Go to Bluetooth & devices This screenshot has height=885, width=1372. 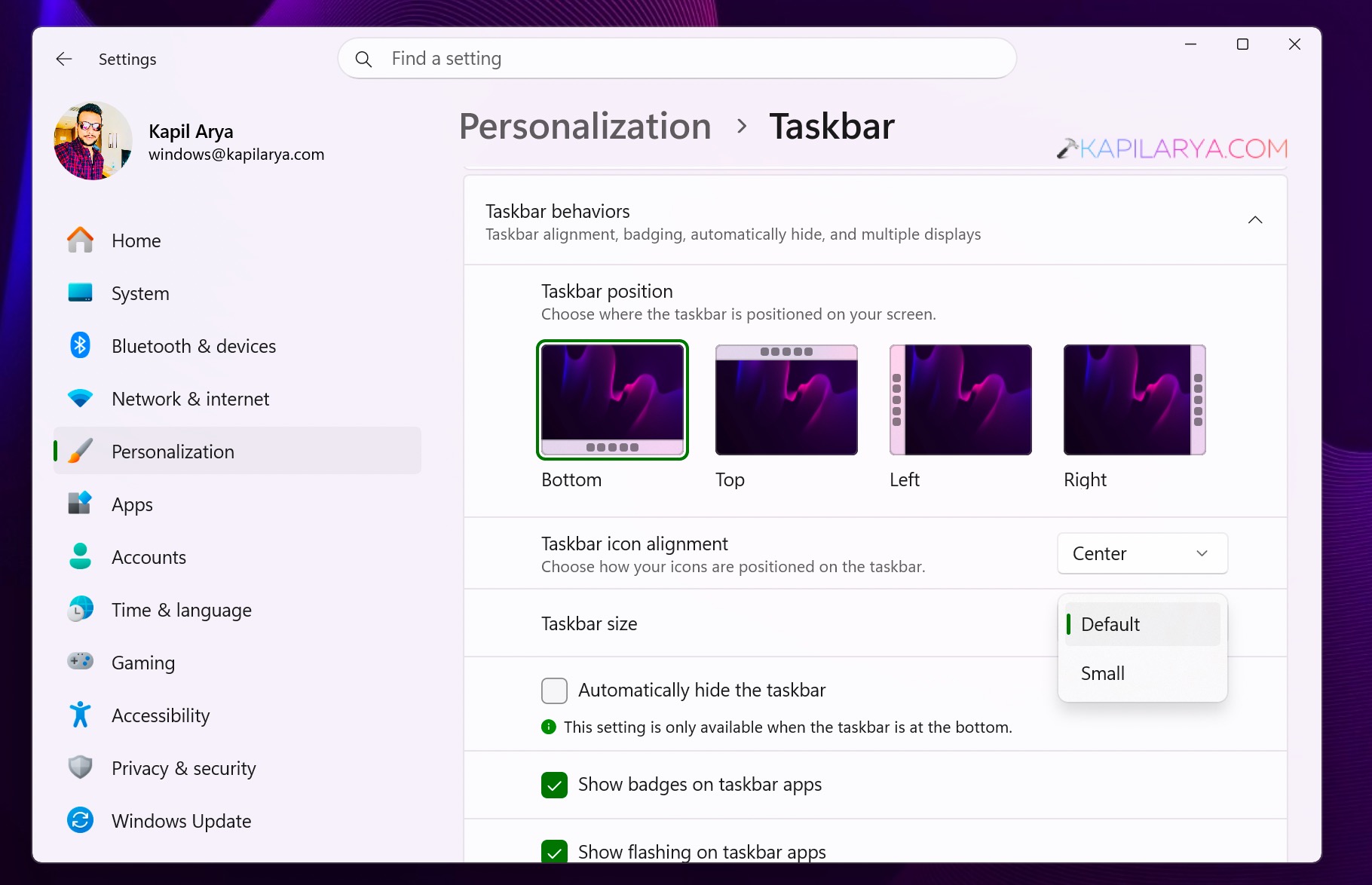(237, 346)
